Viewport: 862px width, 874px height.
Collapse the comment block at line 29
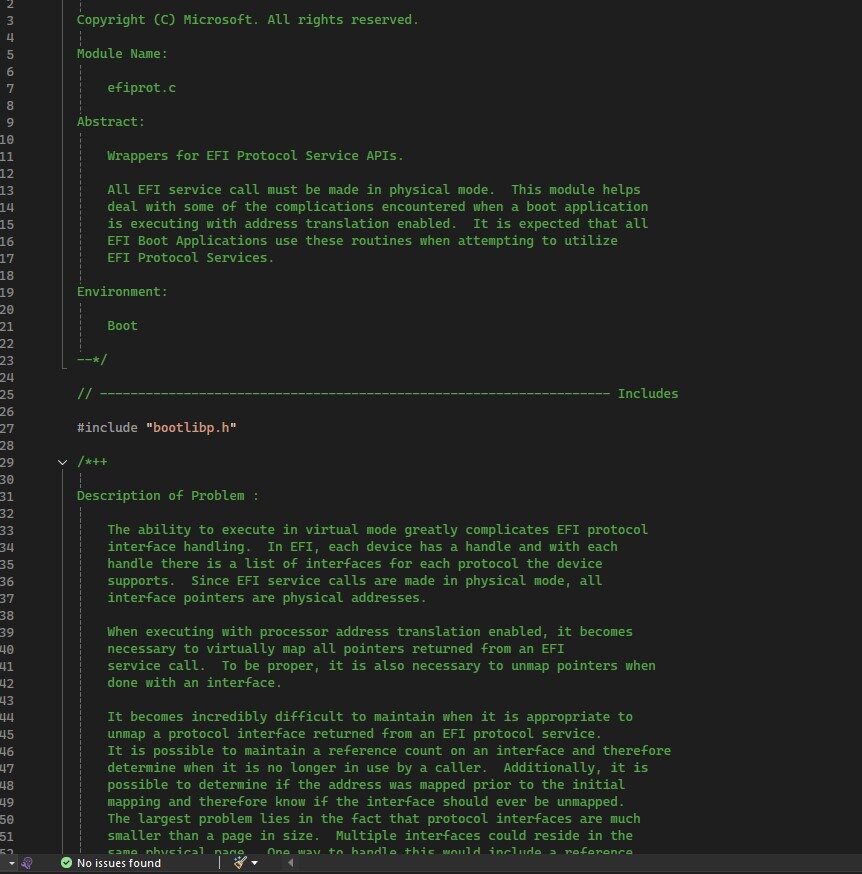click(x=63, y=462)
